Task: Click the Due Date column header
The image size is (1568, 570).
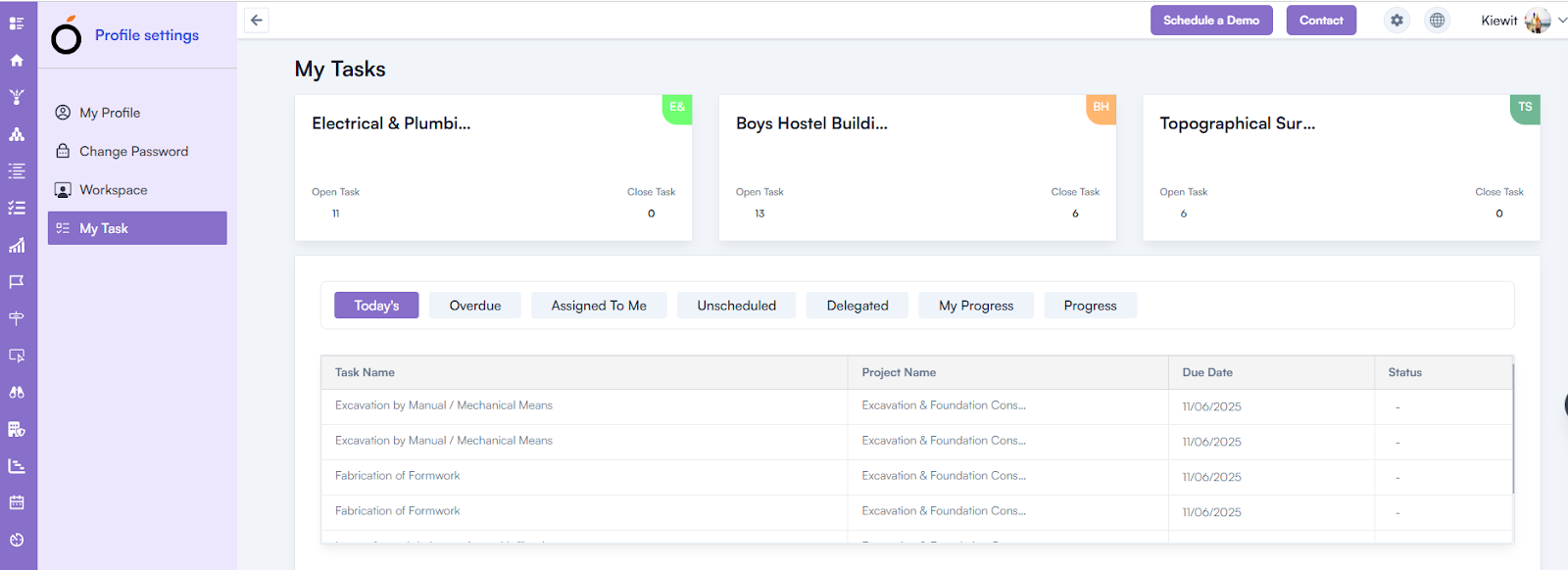Action: tap(1207, 372)
